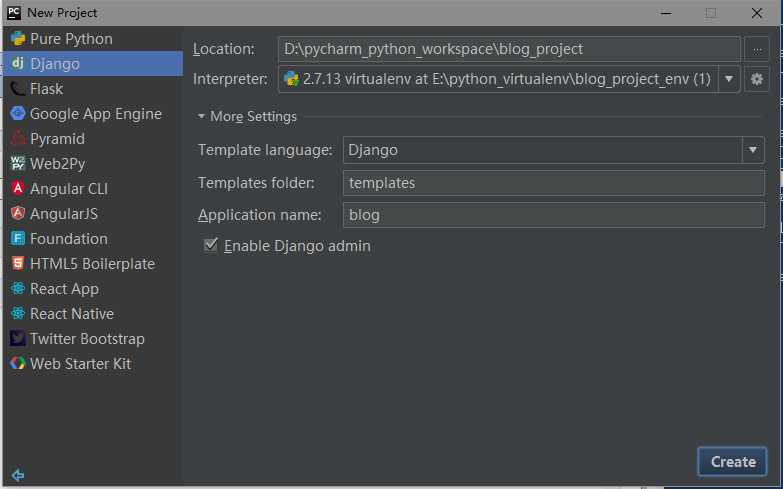Image resolution: width=783 pixels, height=489 pixels.
Task: Open the Interpreter dropdown arrow
Action: pyautogui.click(x=729, y=79)
